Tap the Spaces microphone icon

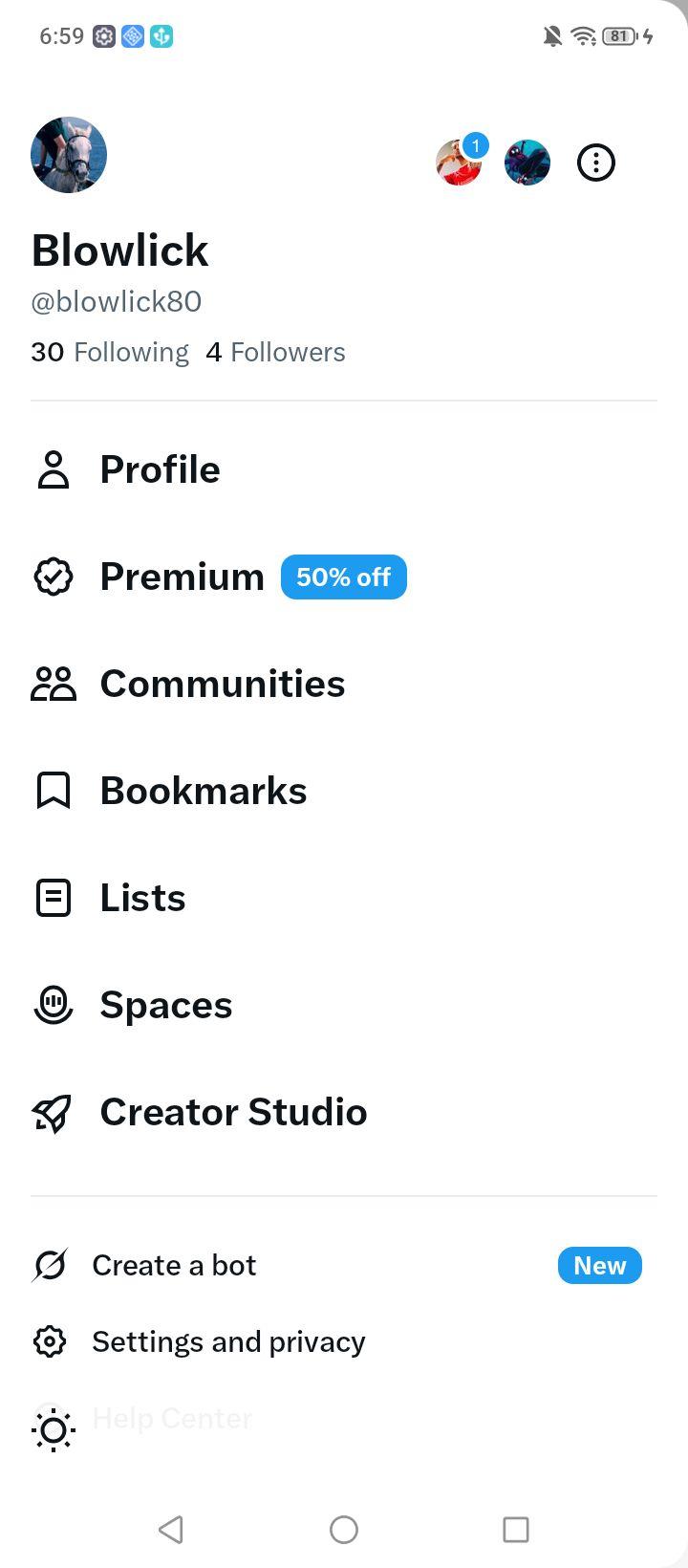point(54,1005)
